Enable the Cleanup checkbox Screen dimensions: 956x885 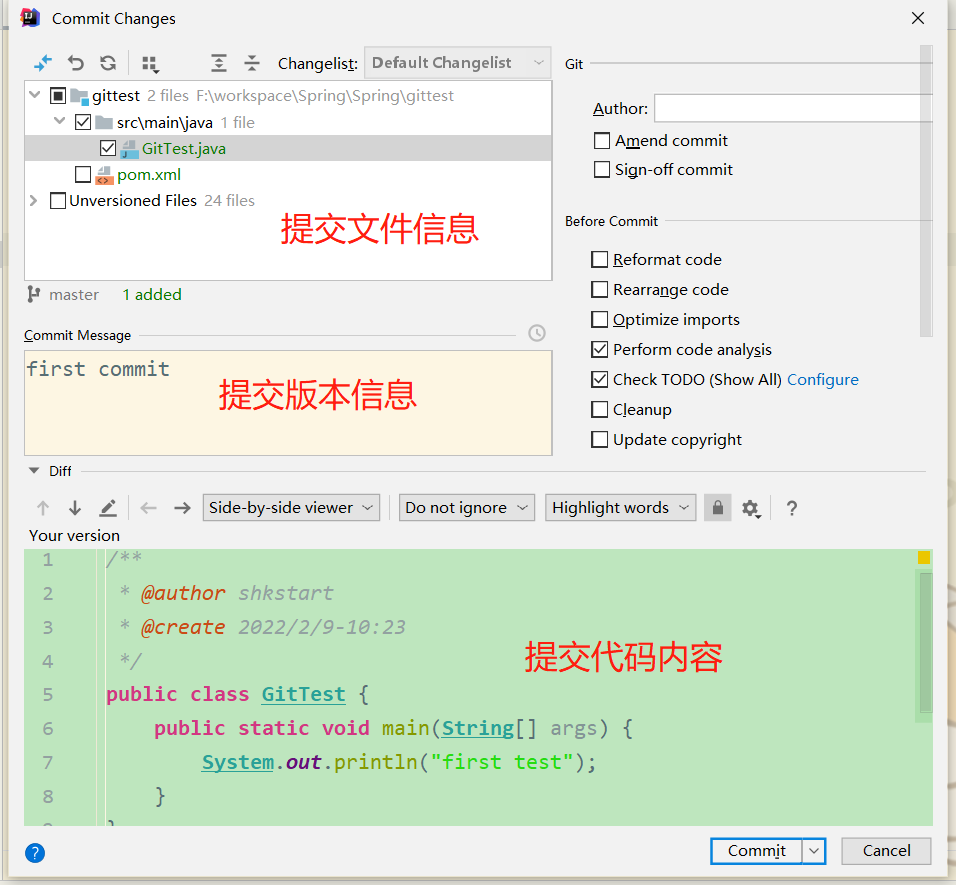click(600, 409)
